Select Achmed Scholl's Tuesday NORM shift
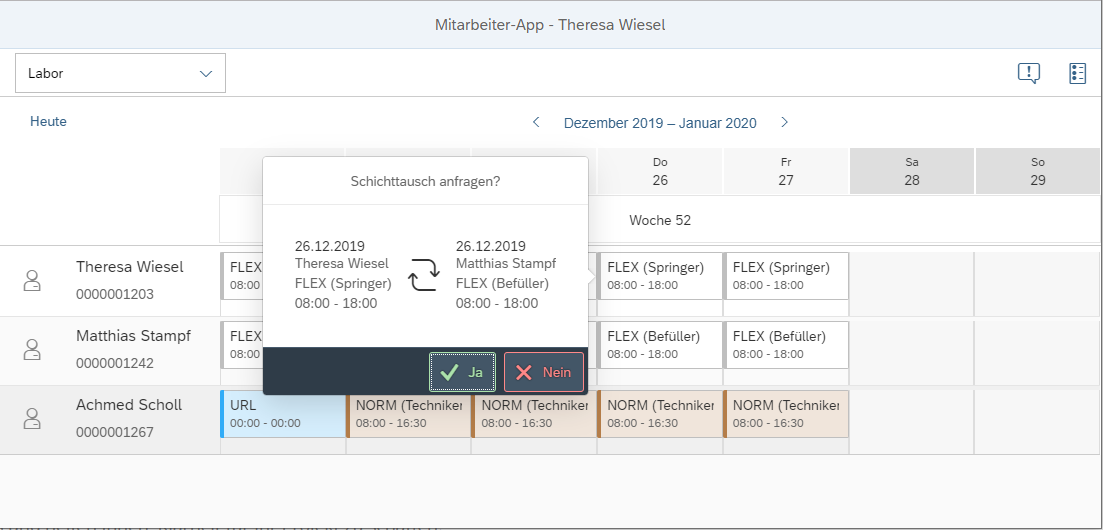 408,414
